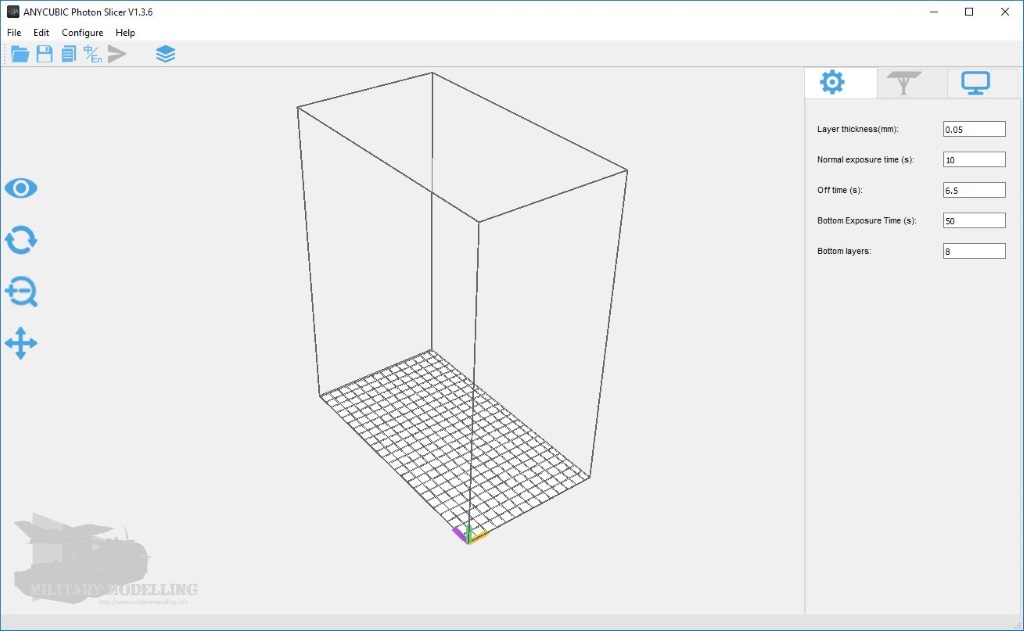This screenshot has width=1024, height=631.
Task: Click the document copy toolbar icon
Action: (69, 54)
